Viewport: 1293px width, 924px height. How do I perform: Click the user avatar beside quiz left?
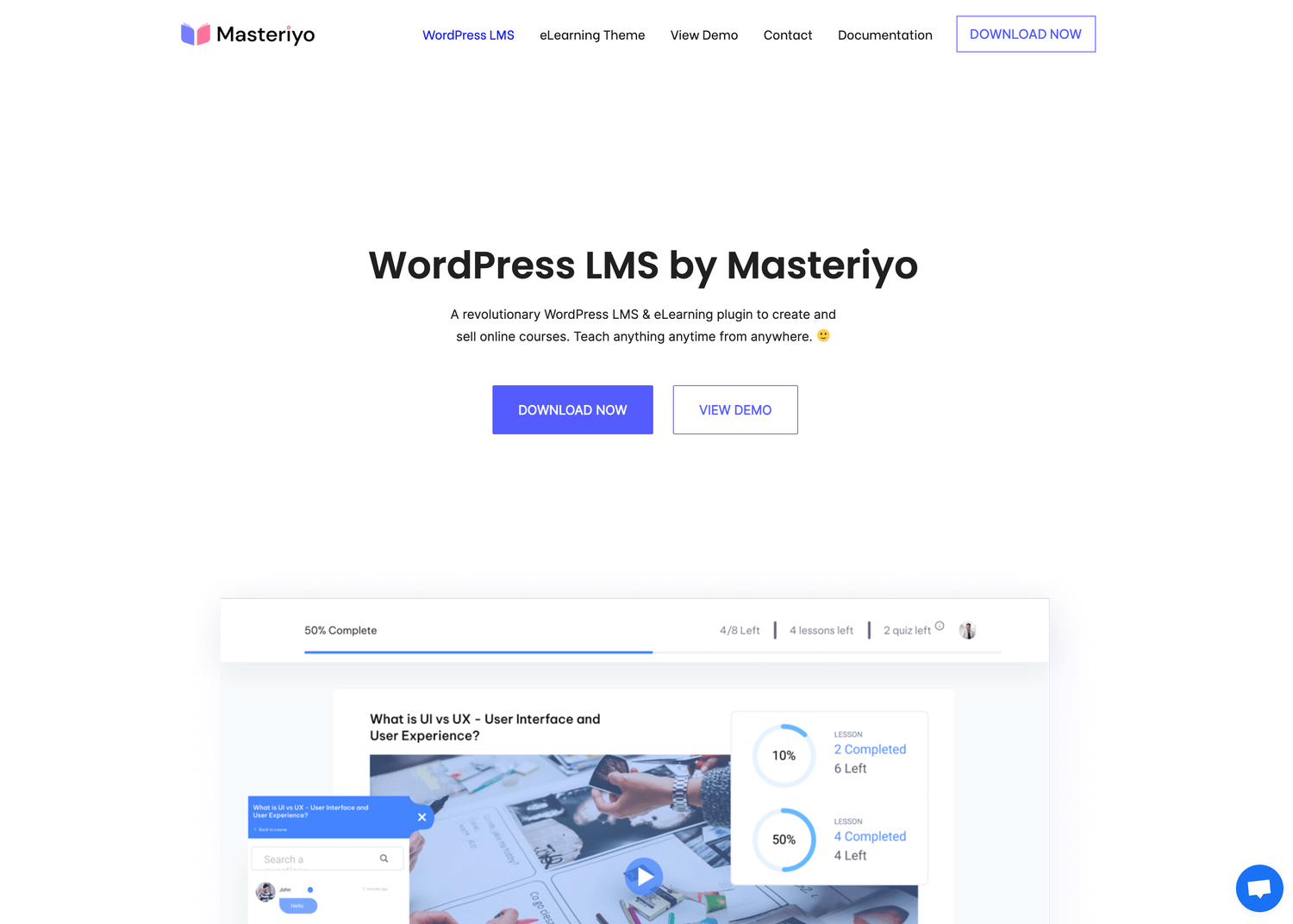pyautogui.click(x=968, y=630)
